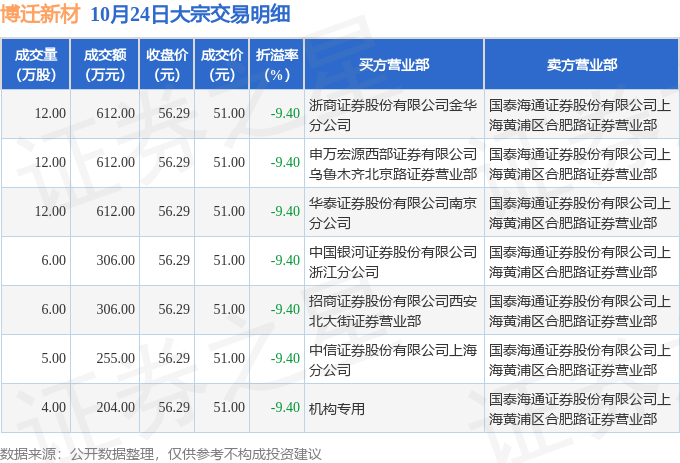This screenshot has height=463, width=680.
Task: Select the 机构专用 buyer cell
Action: tap(394, 408)
